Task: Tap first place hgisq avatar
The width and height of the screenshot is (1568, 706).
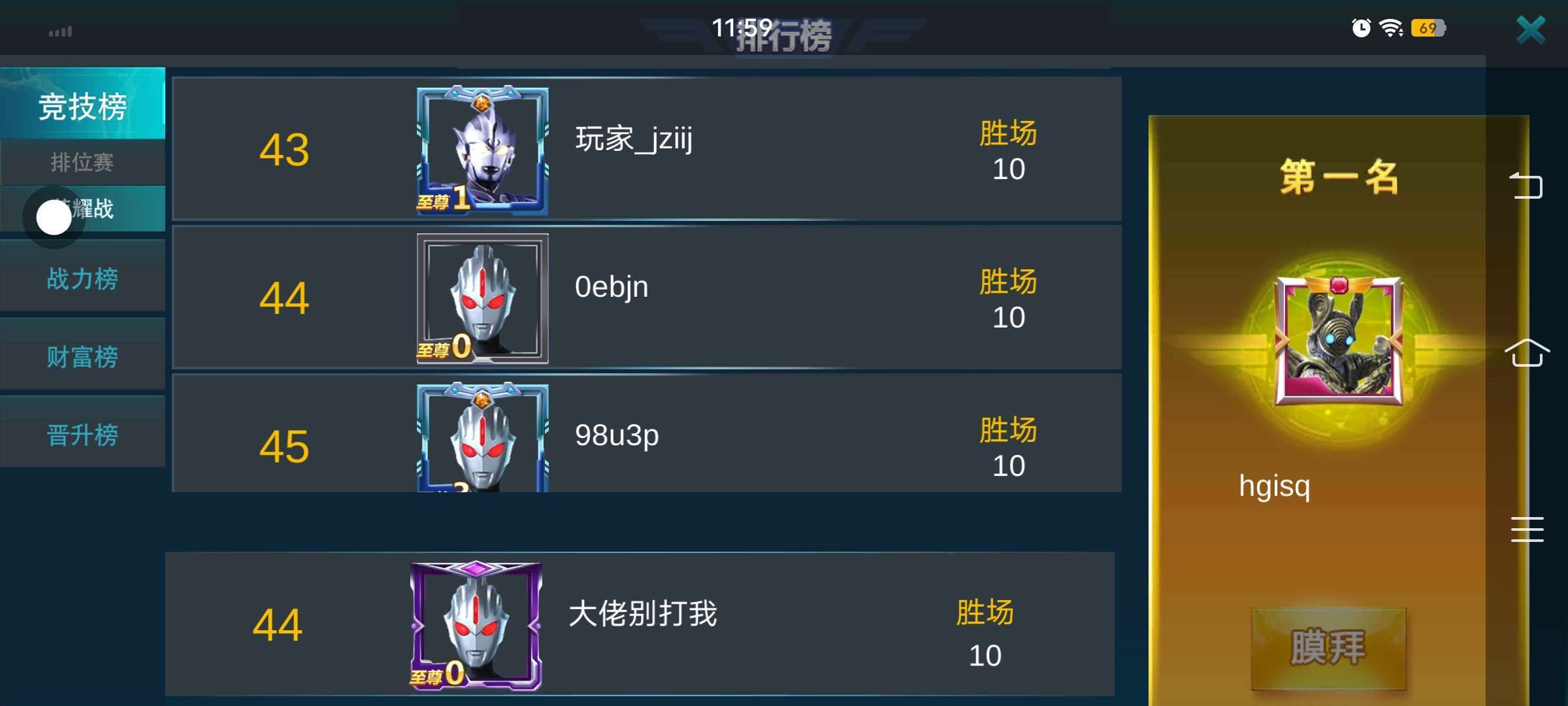Action: 1339,341
